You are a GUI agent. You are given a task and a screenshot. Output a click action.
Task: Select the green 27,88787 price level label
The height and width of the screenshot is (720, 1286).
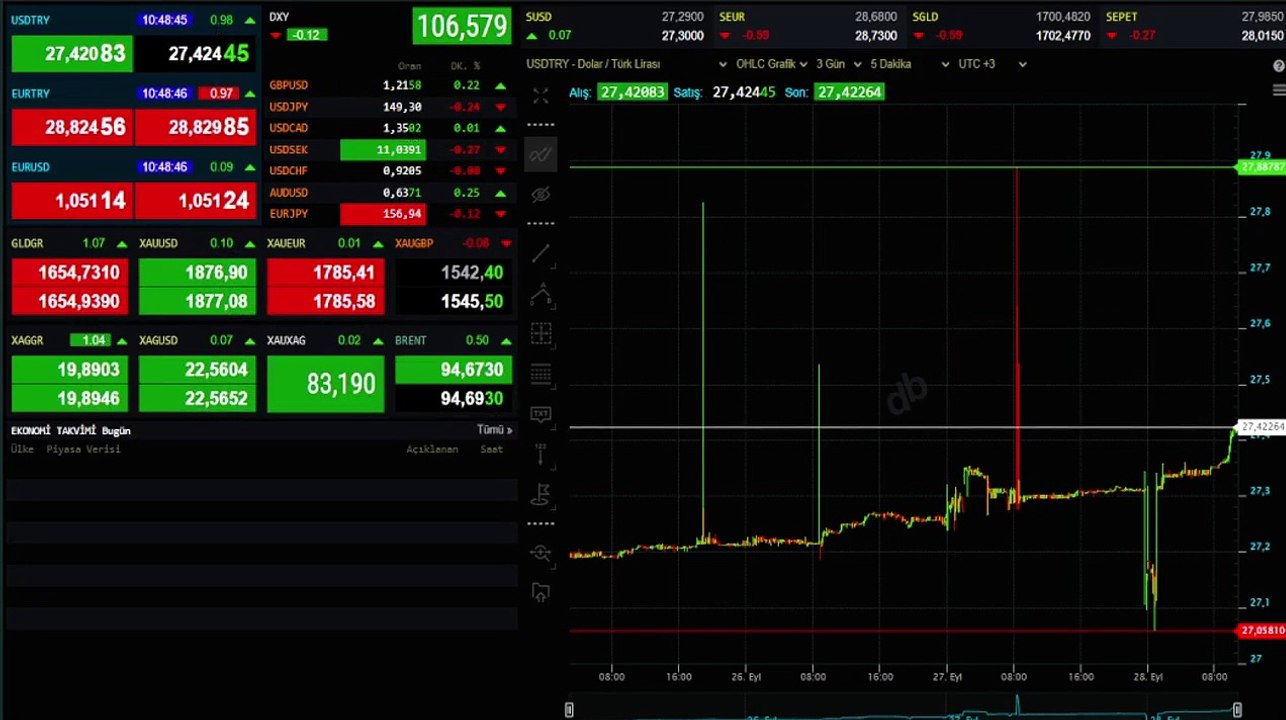point(1262,168)
